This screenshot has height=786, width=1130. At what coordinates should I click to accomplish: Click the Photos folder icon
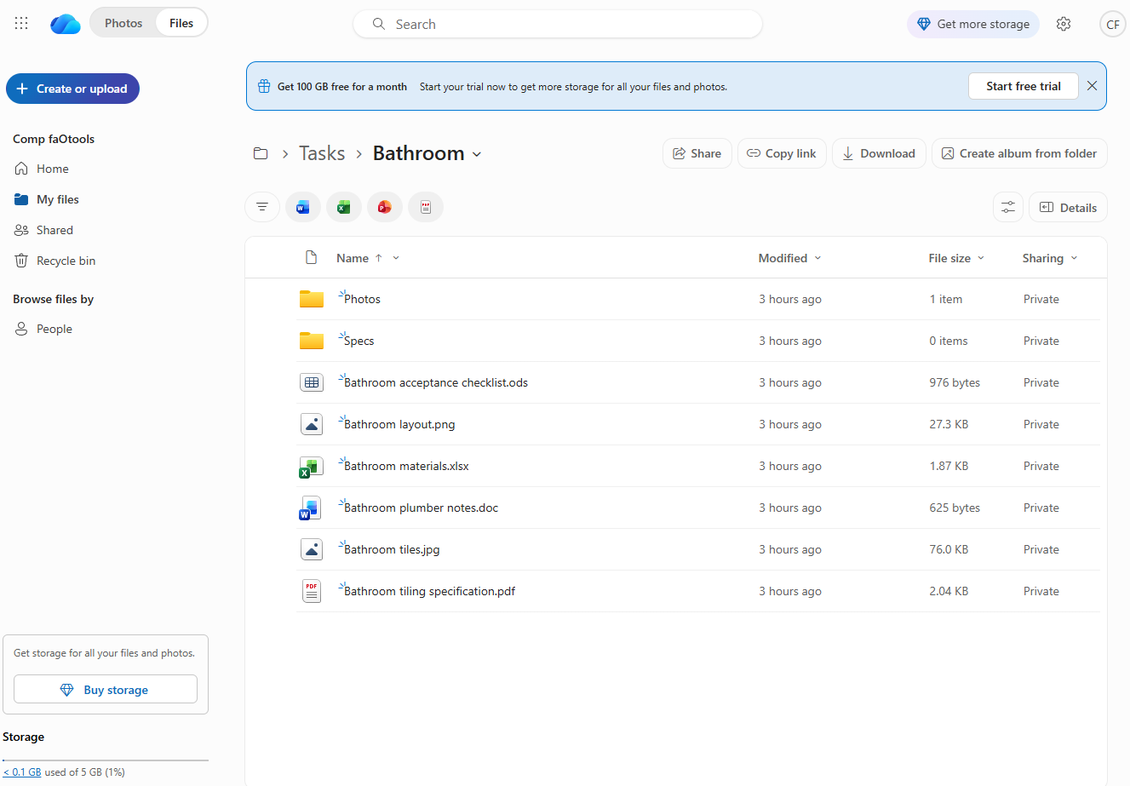pyautogui.click(x=311, y=299)
